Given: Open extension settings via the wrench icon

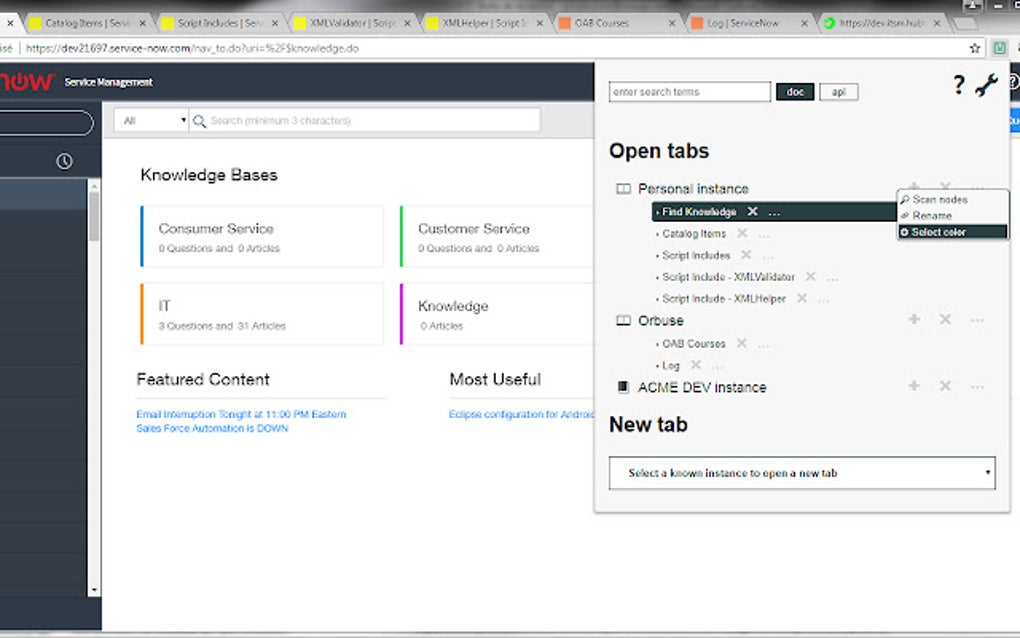Looking at the screenshot, I should point(987,85).
